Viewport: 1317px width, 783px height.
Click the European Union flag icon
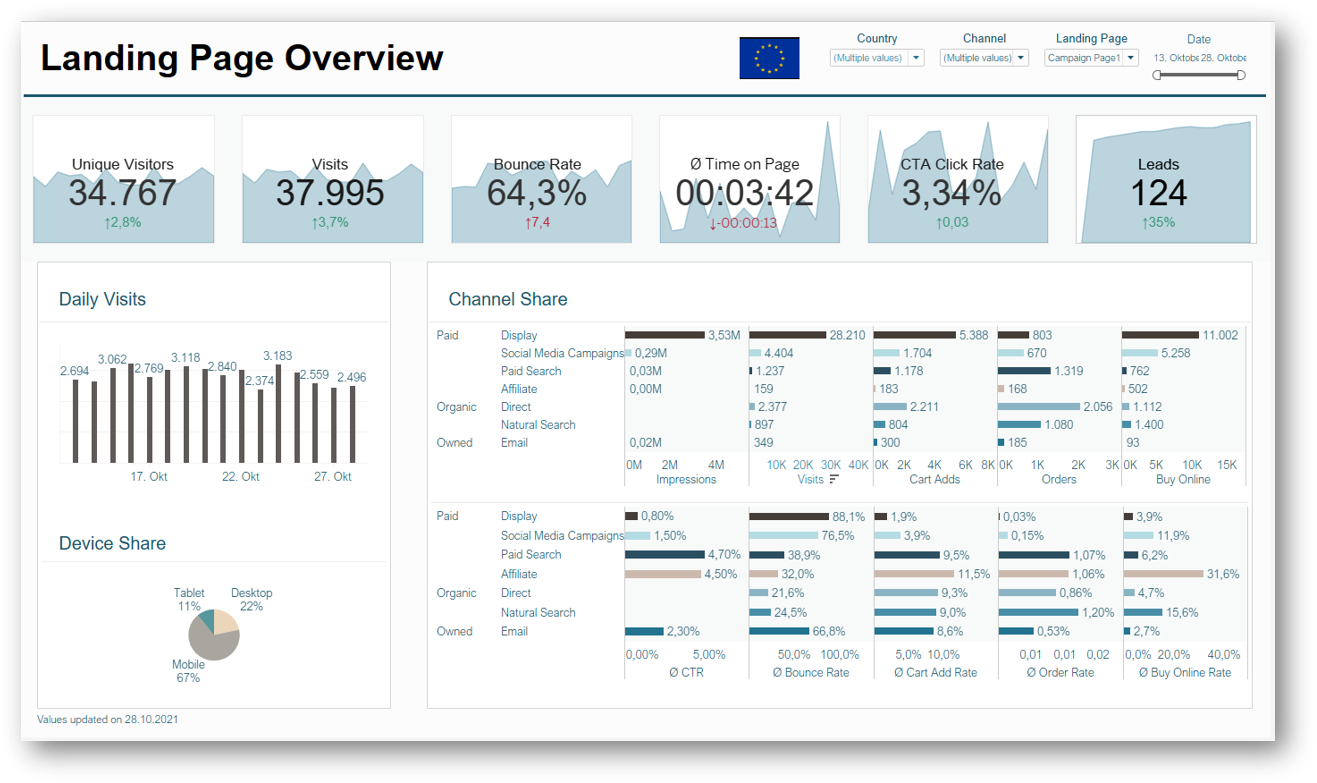tap(769, 58)
